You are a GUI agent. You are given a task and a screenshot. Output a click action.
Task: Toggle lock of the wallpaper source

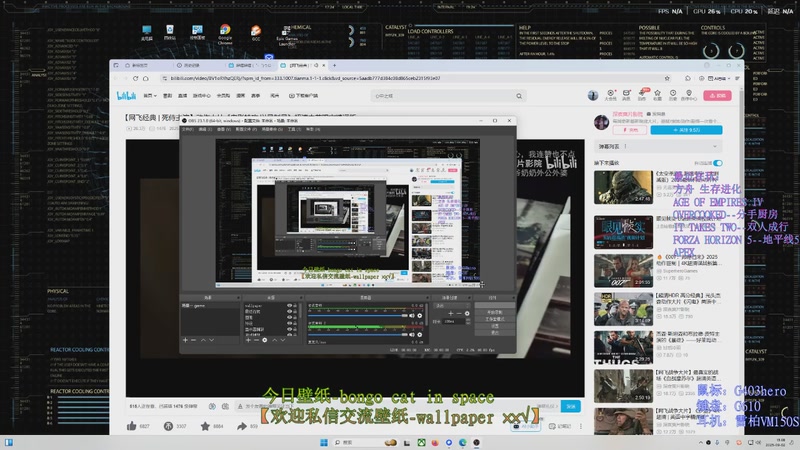295,306
